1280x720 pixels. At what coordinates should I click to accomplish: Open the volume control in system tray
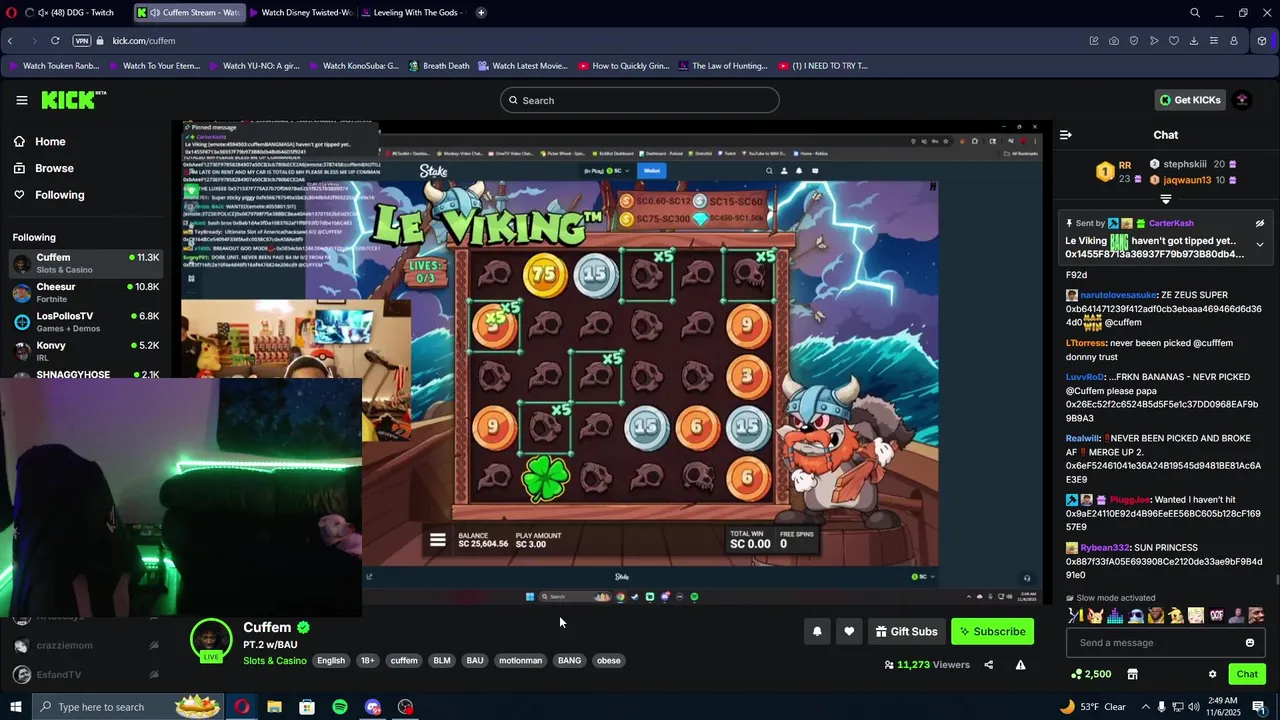point(1194,707)
